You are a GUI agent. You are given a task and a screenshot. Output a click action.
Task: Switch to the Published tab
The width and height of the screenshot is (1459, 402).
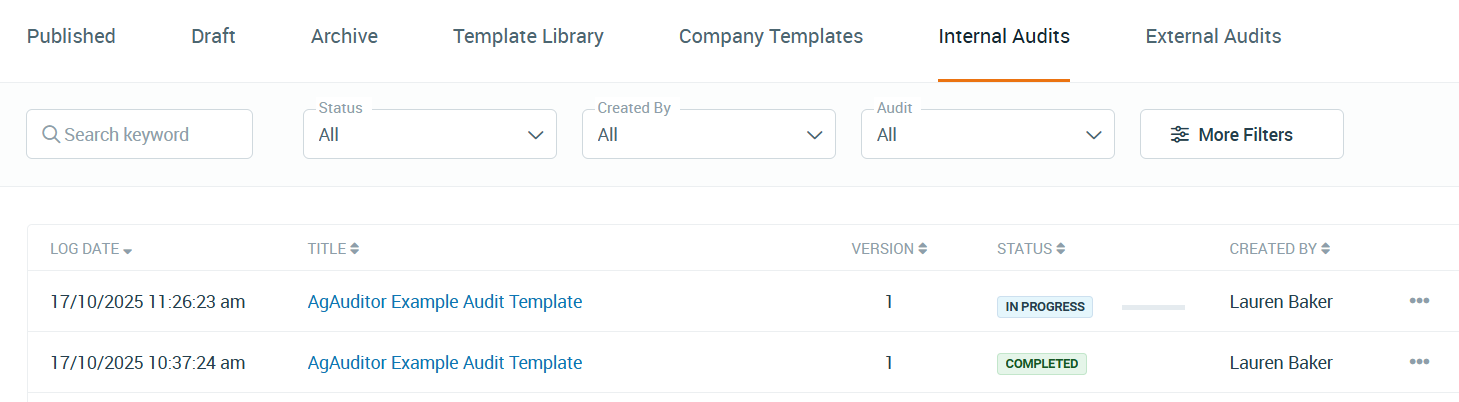coord(71,37)
